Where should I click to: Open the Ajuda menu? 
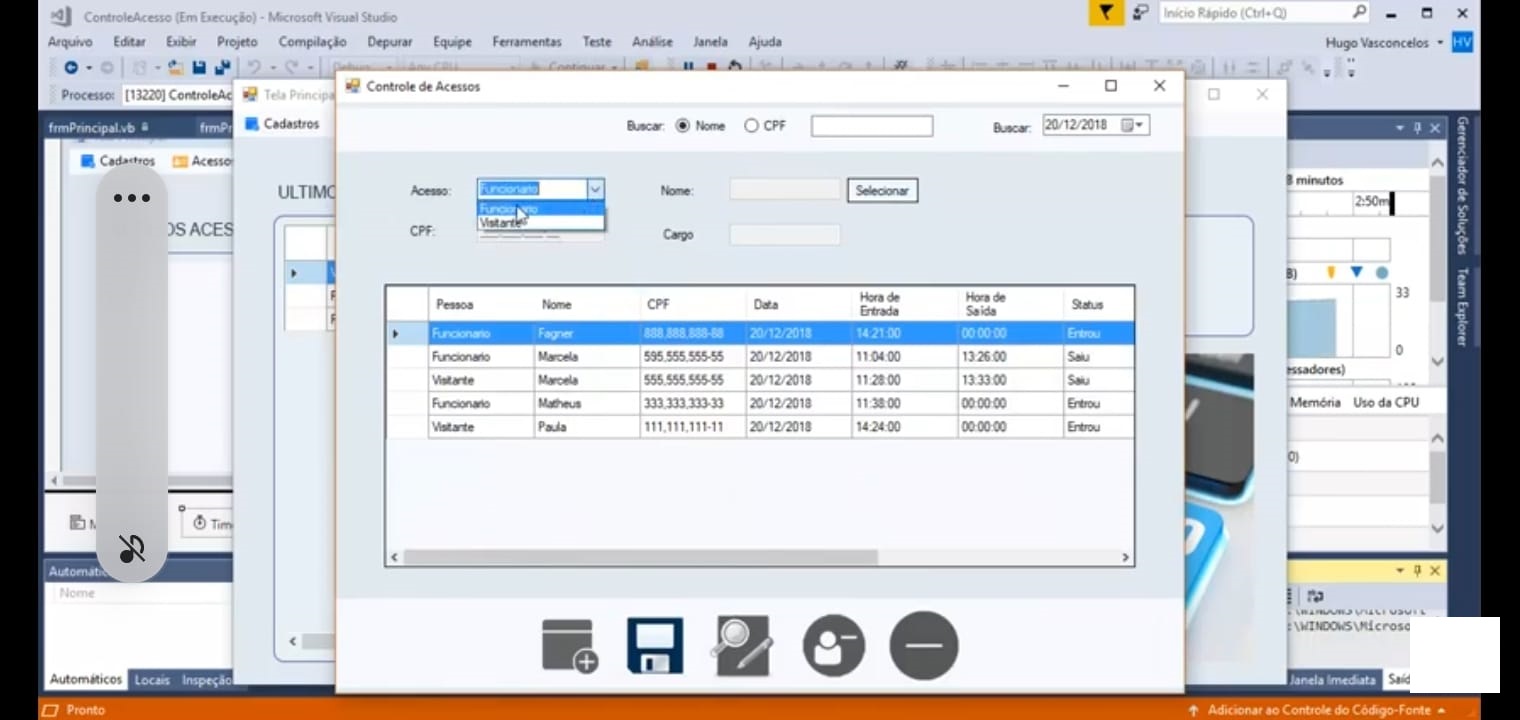click(765, 42)
